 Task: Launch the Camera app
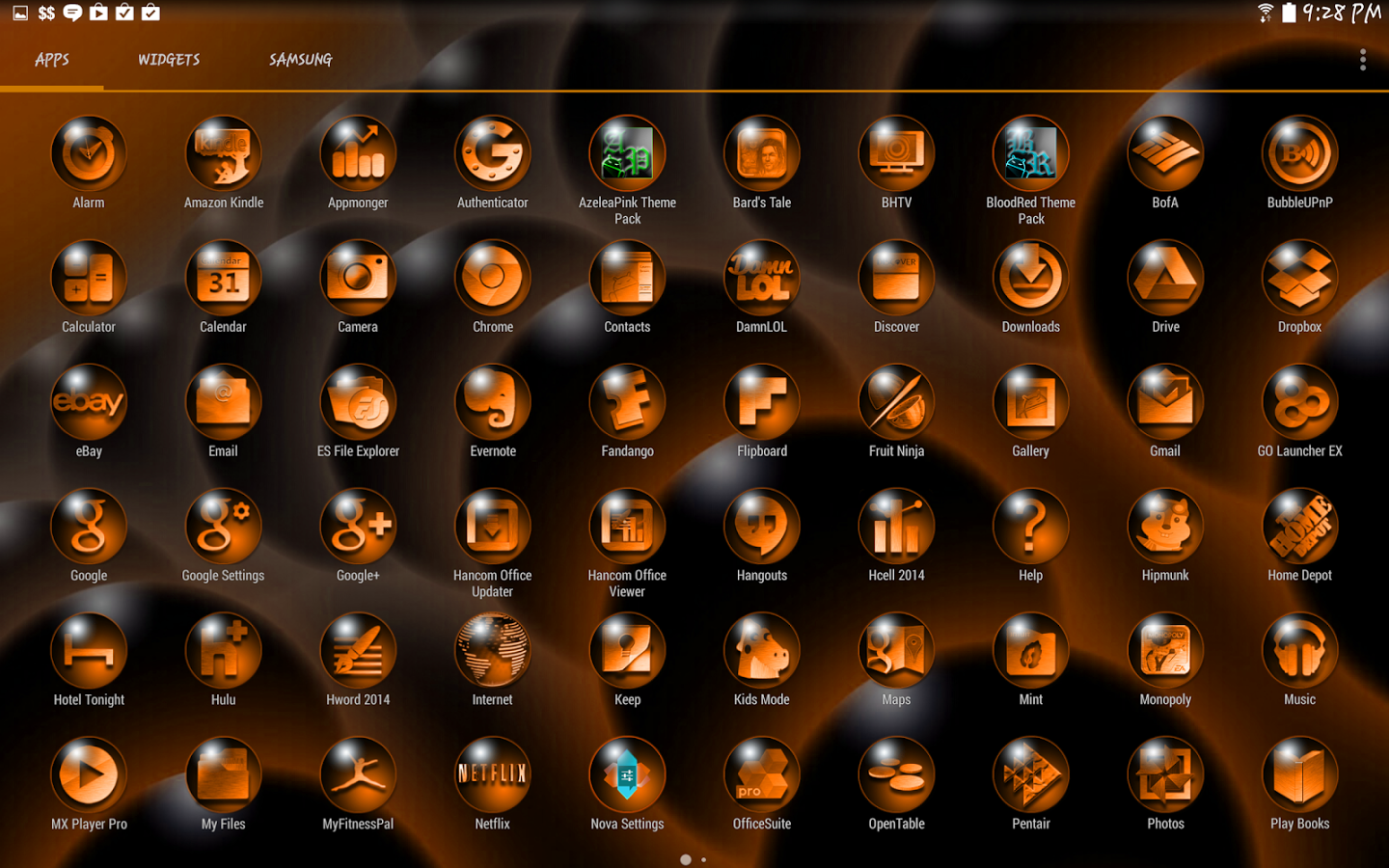358,278
